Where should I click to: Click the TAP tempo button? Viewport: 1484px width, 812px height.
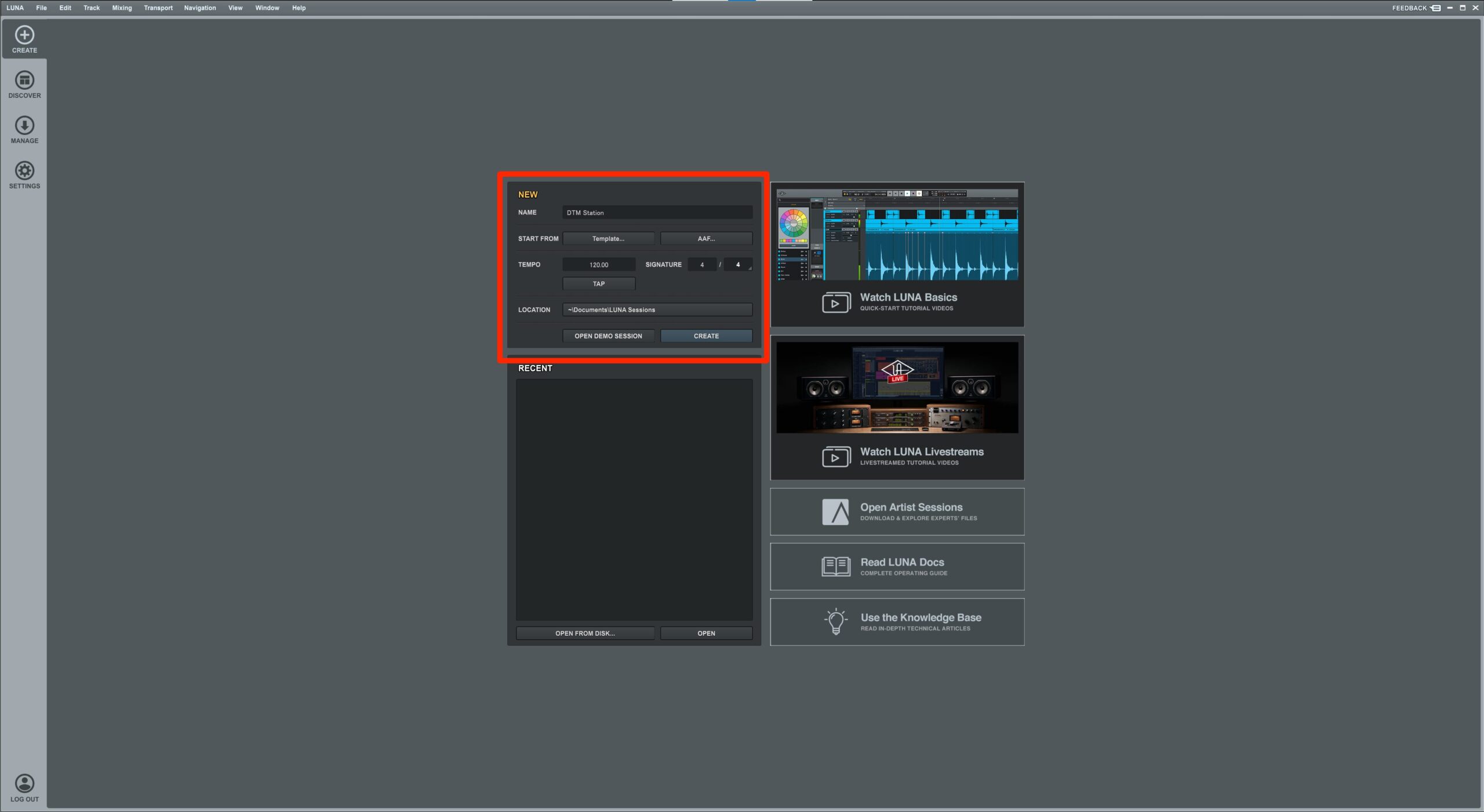click(x=599, y=284)
